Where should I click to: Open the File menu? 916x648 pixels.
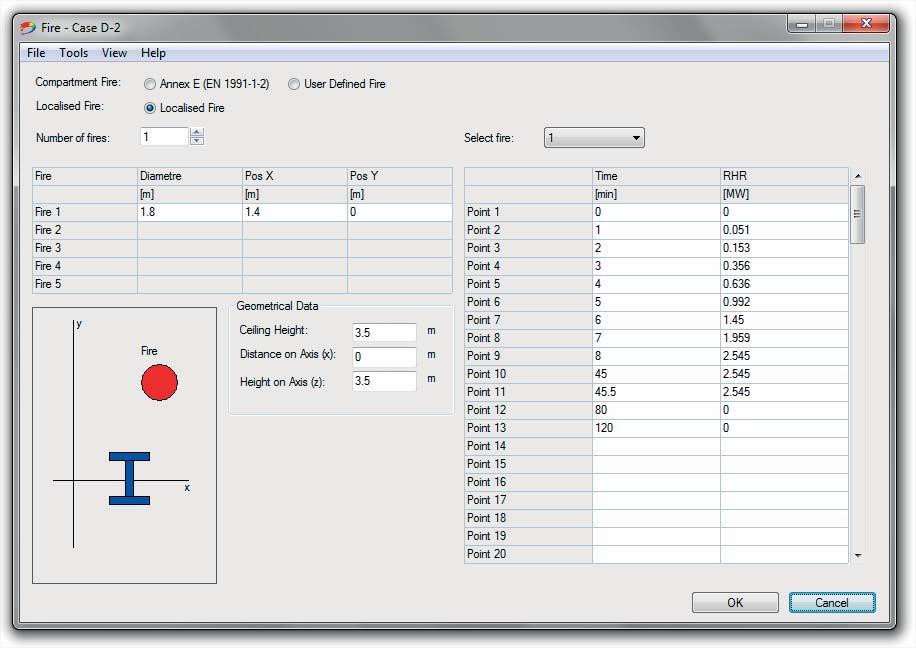pyautogui.click(x=36, y=53)
